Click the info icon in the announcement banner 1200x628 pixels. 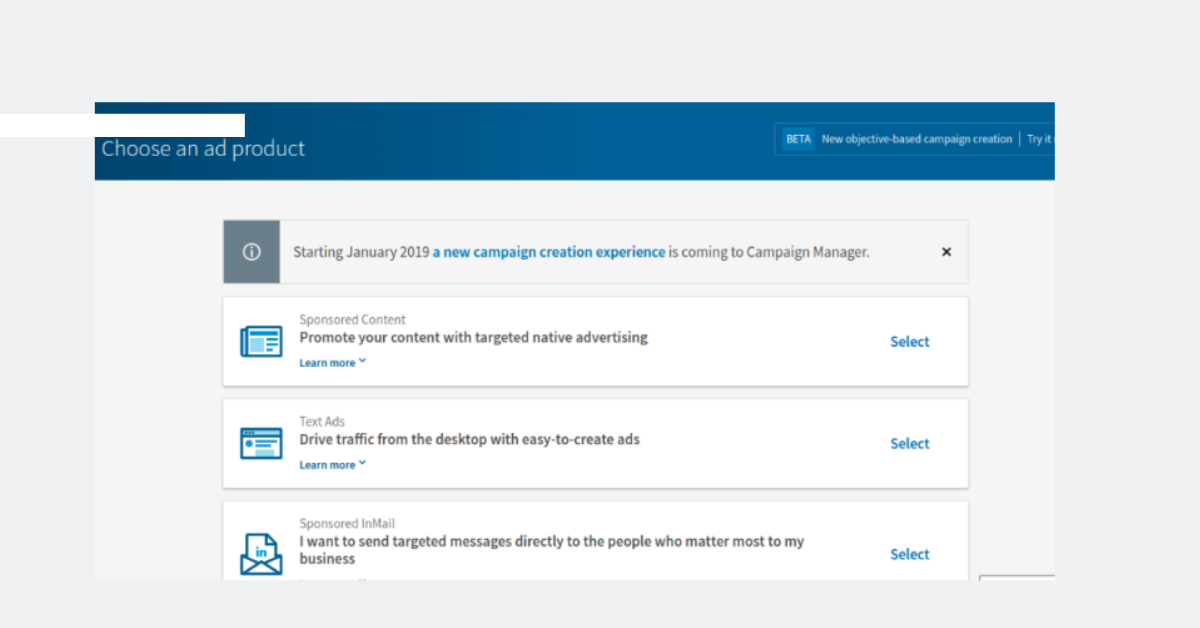[252, 252]
